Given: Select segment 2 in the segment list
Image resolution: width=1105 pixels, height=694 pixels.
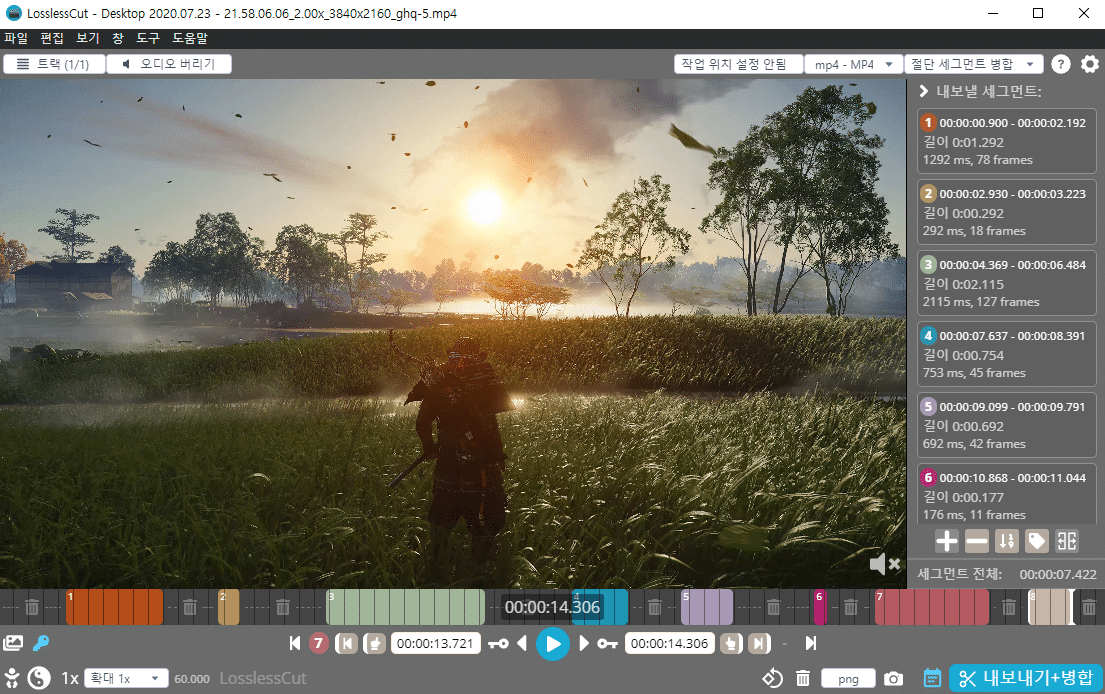Looking at the screenshot, I should 1006,212.
